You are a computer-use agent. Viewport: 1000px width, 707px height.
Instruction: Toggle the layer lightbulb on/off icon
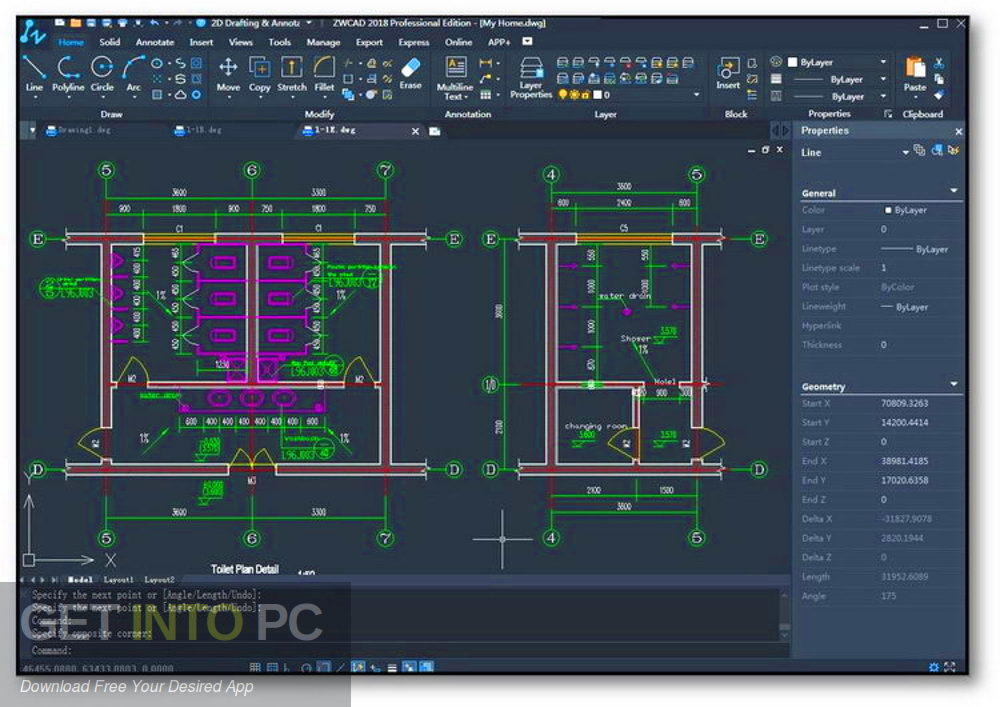[562, 94]
